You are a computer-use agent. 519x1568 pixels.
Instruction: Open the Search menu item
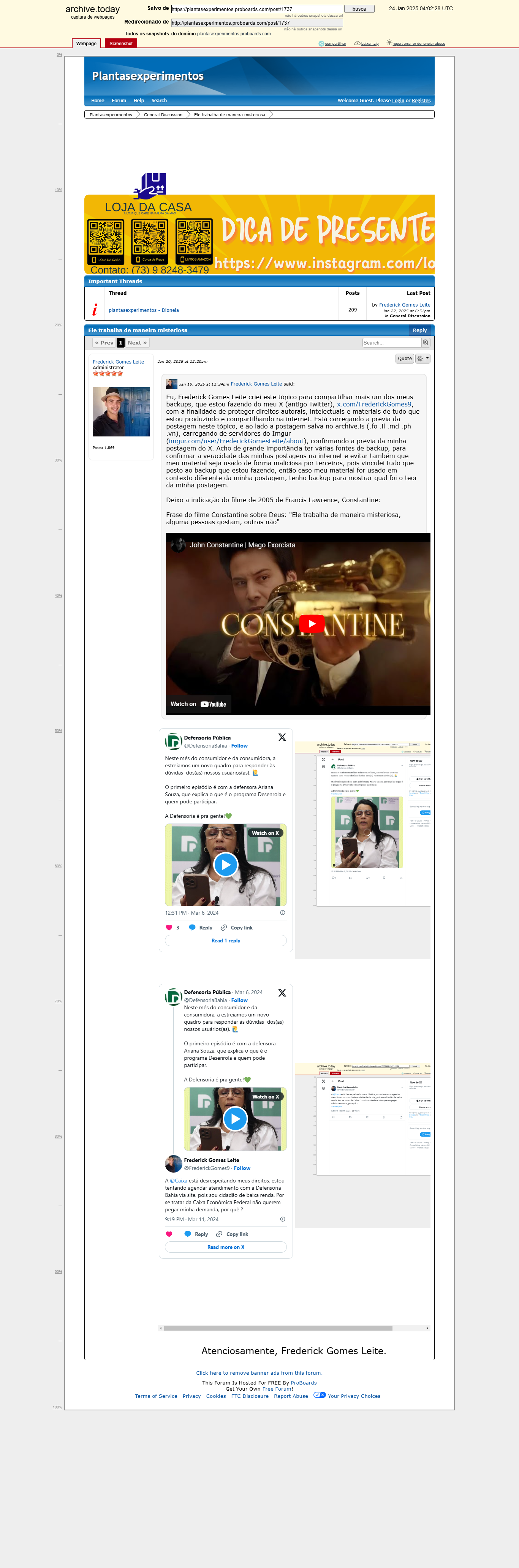[x=159, y=100]
